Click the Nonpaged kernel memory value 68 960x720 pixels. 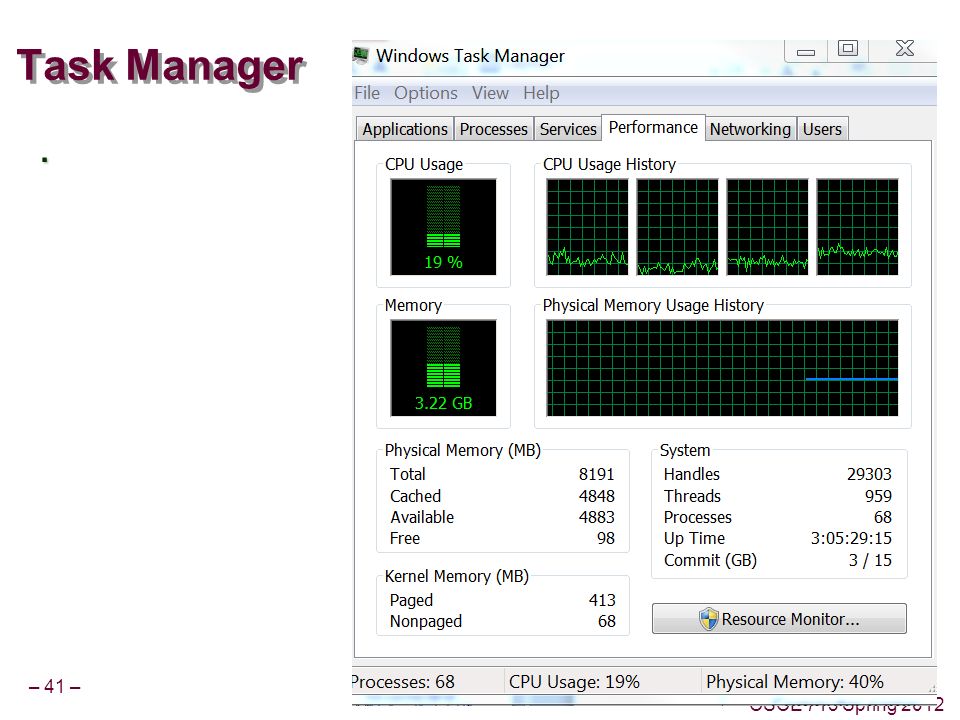(x=607, y=621)
